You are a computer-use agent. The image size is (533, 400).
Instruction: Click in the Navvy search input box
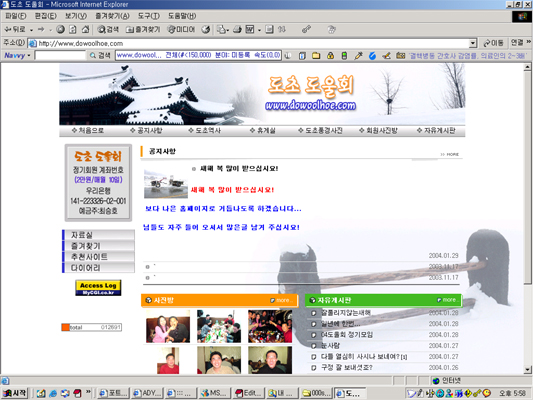click(x=60, y=55)
